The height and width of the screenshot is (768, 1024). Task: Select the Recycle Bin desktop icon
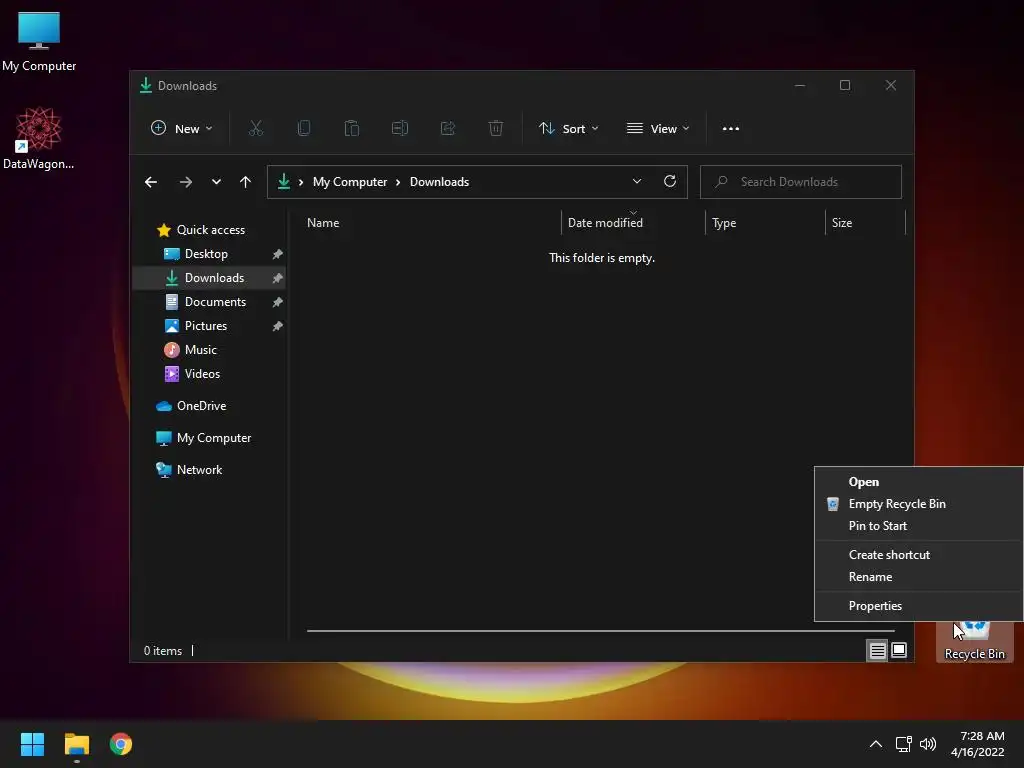click(x=974, y=641)
